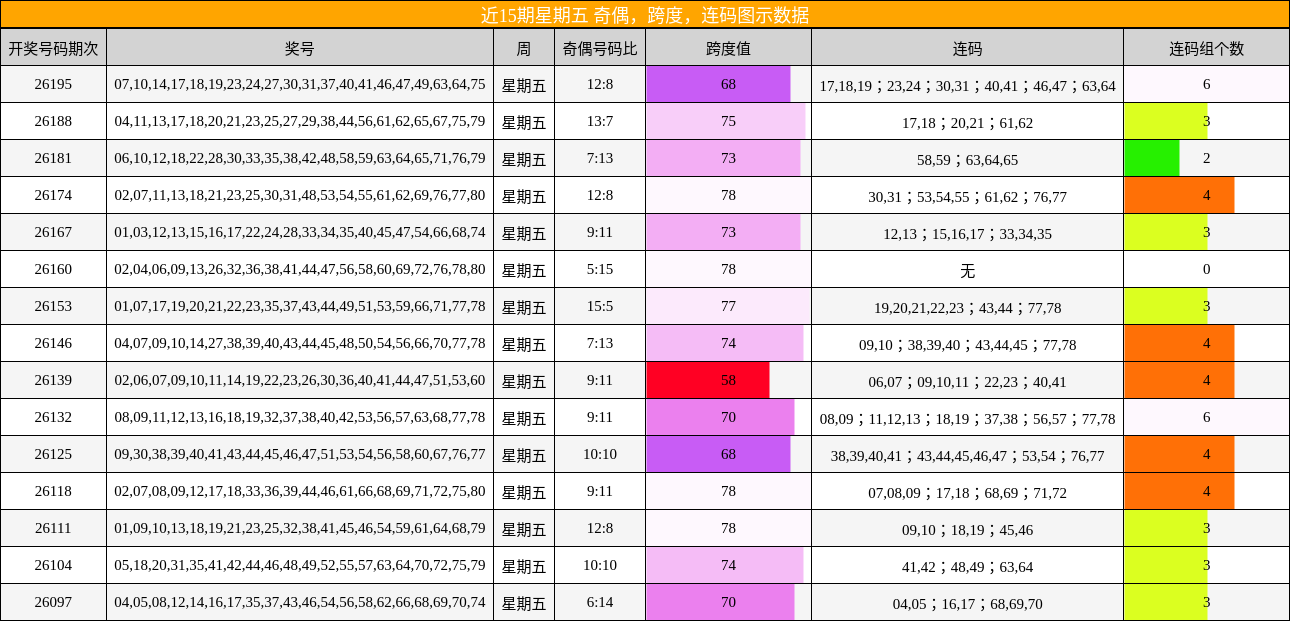Viewport: 1290px width, 621px height.
Task: Click the 星期五 cell for issue 26104
Action: [x=524, y=566]
